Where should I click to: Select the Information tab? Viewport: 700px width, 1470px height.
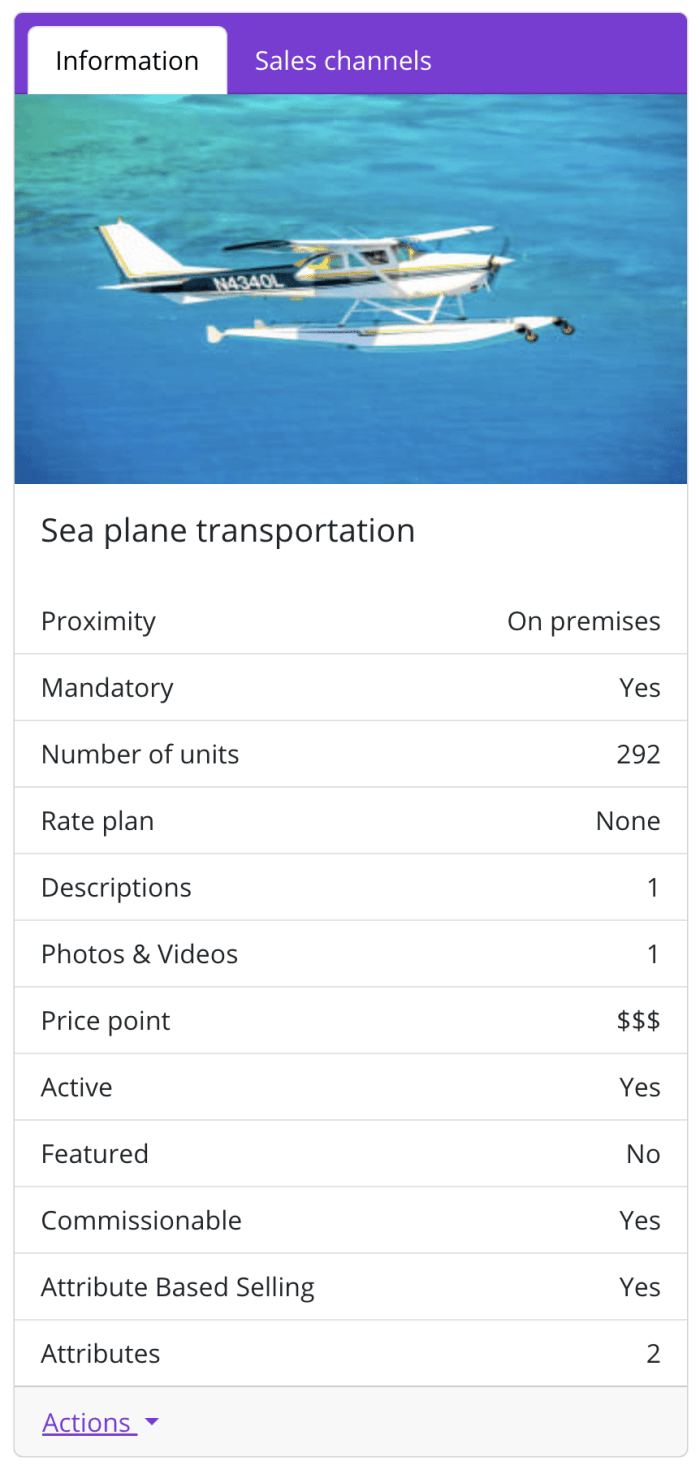click(127, 61)
